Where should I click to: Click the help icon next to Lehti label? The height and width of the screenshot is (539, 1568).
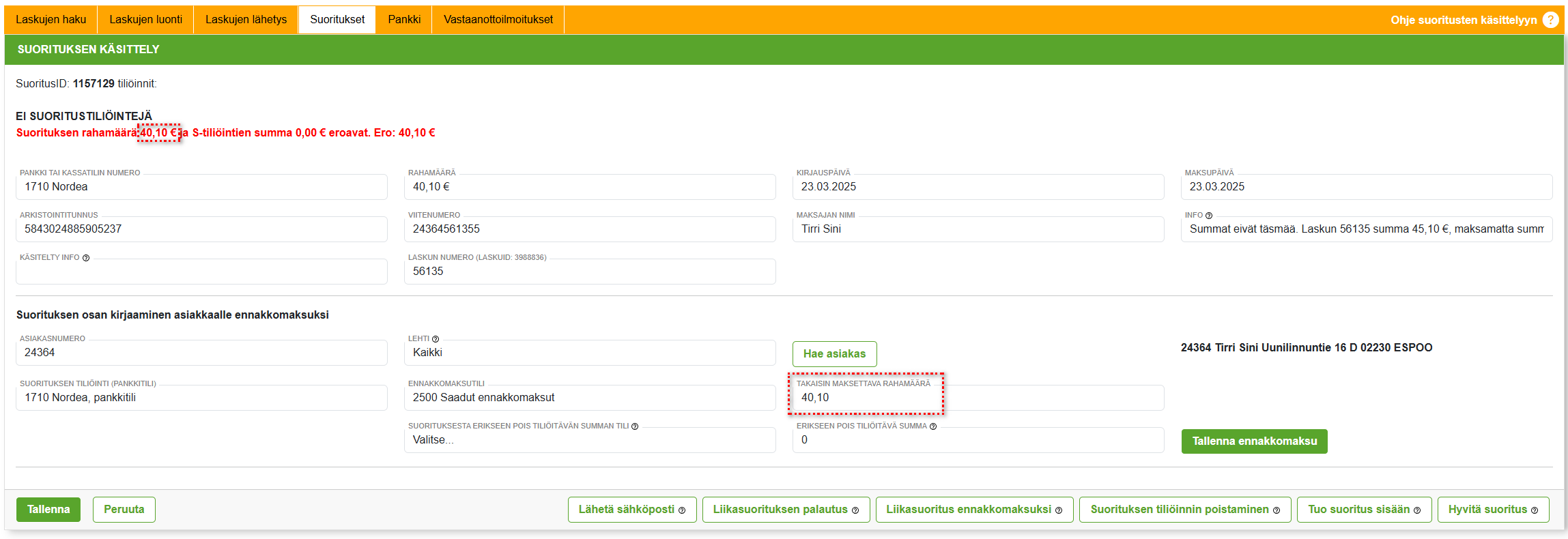tap(436, 339)
